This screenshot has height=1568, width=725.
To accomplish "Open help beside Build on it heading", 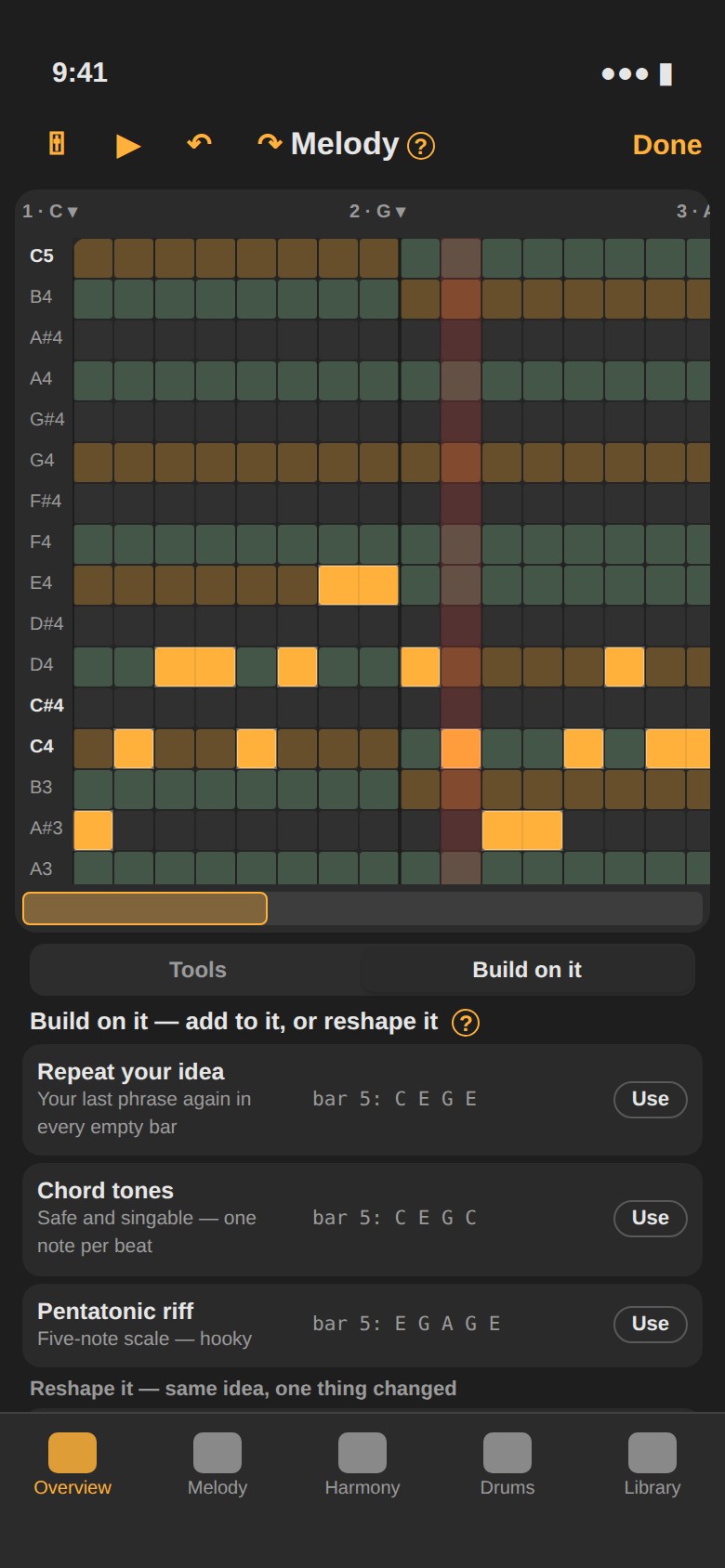I will click(466, 1023).
